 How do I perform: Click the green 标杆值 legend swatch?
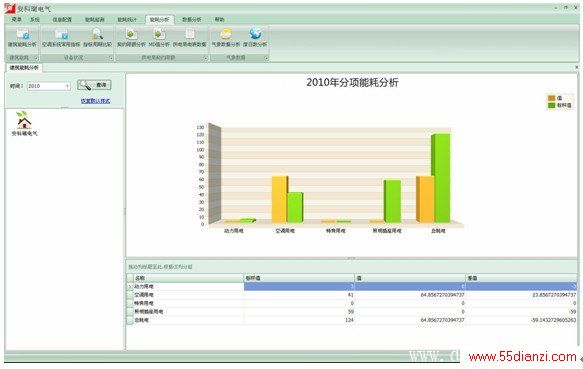pyautogui.click(x=551, y=106)
